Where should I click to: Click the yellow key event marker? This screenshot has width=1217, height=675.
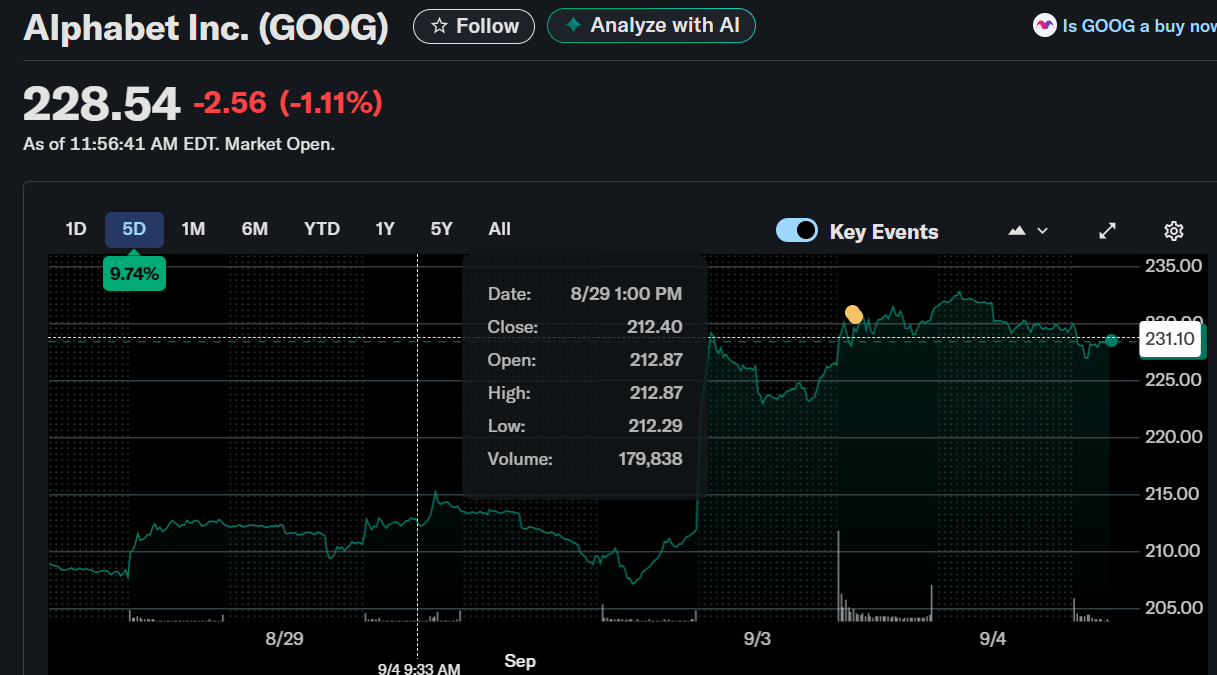coord(854,316)
